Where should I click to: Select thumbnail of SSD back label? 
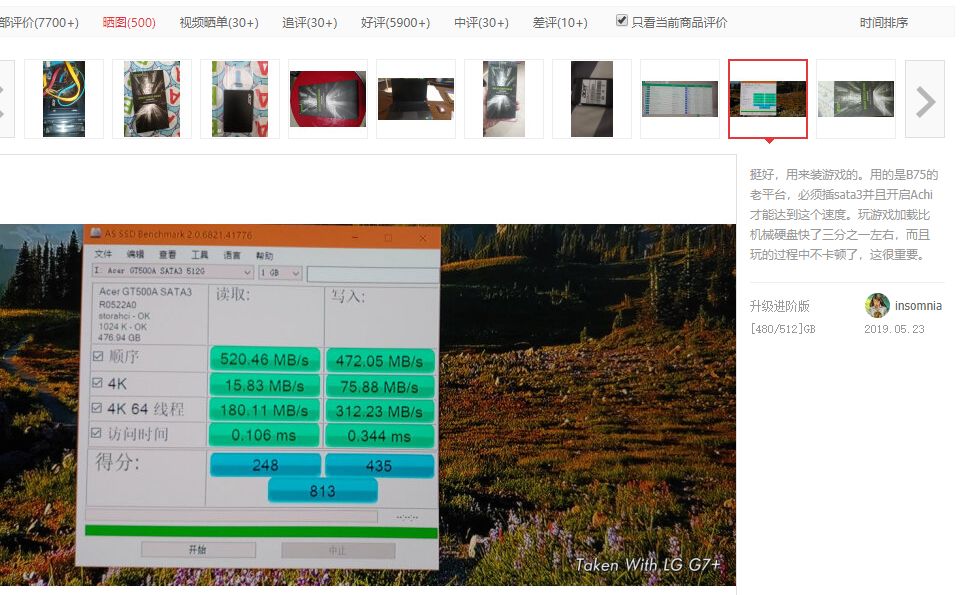click(x=591, y=99)
